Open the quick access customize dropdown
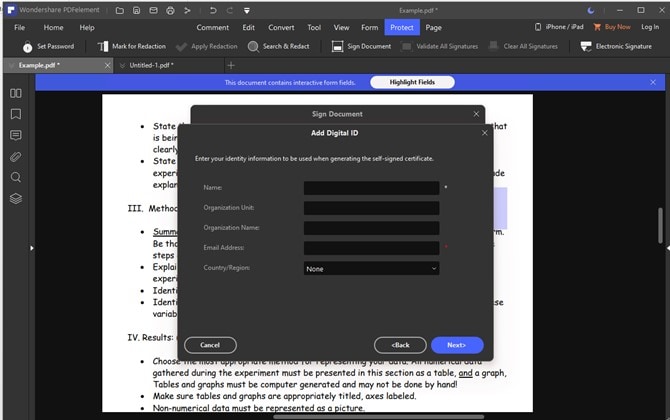670x420 pixels. pyautogui.click(x=247, y=10)
